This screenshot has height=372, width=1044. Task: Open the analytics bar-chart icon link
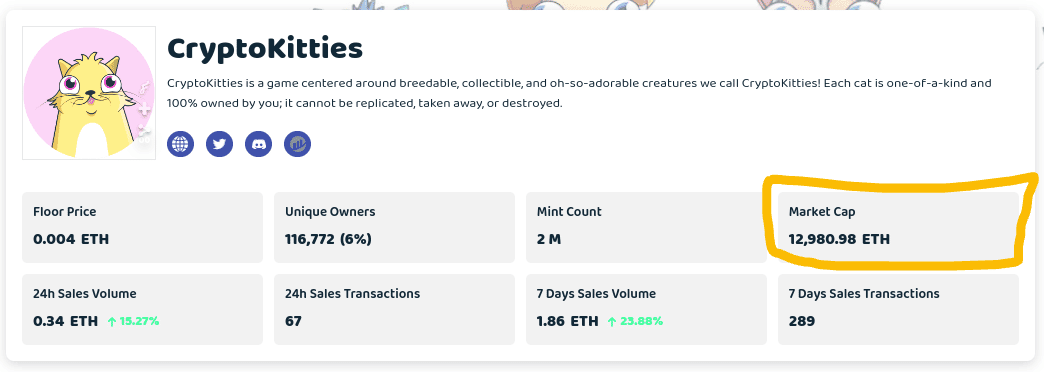(298, 144)
